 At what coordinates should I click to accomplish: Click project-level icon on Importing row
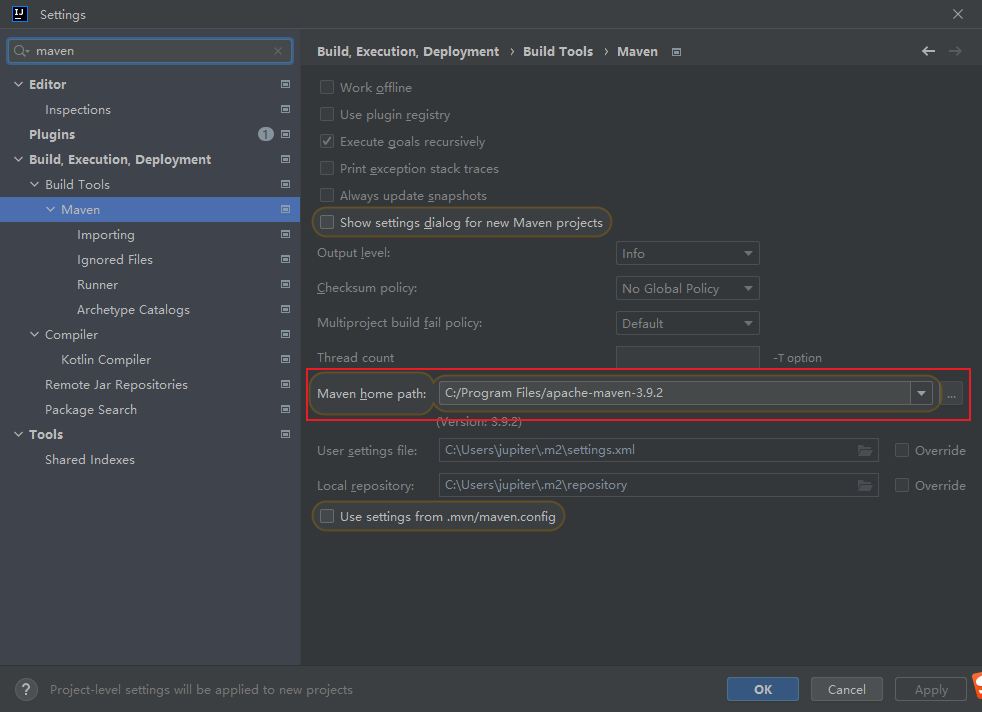(286, 234)
